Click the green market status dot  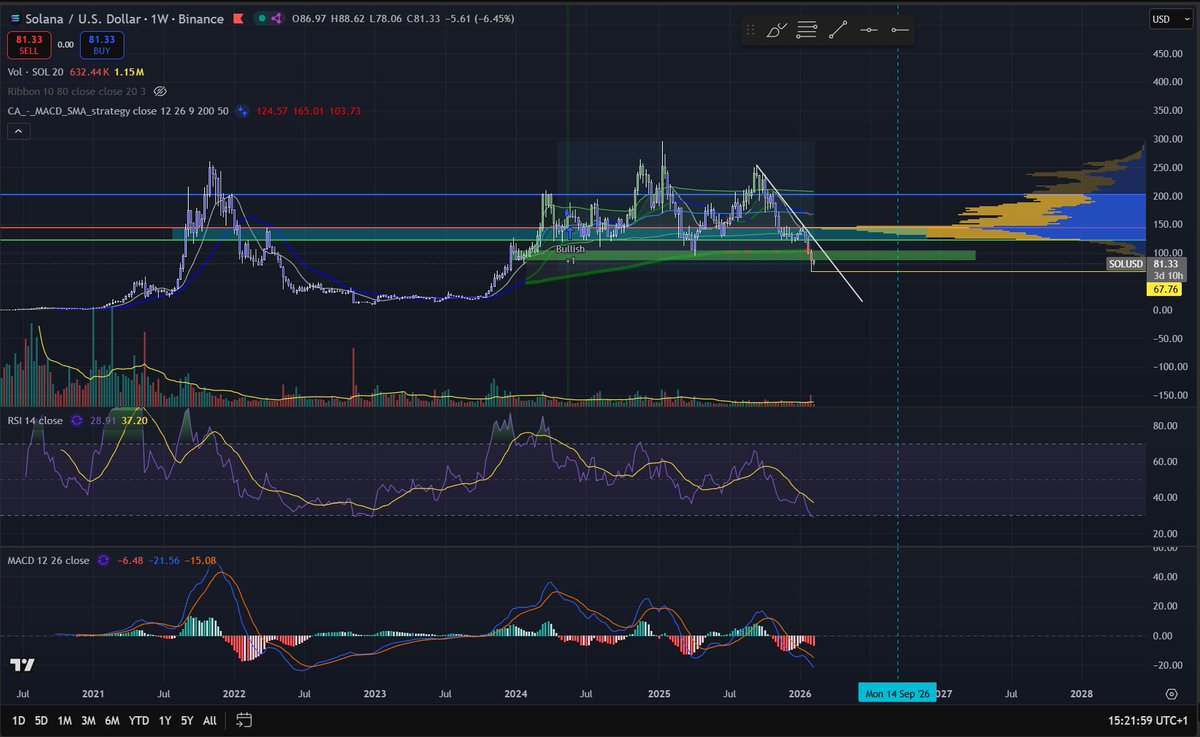(x=261, y=18)
